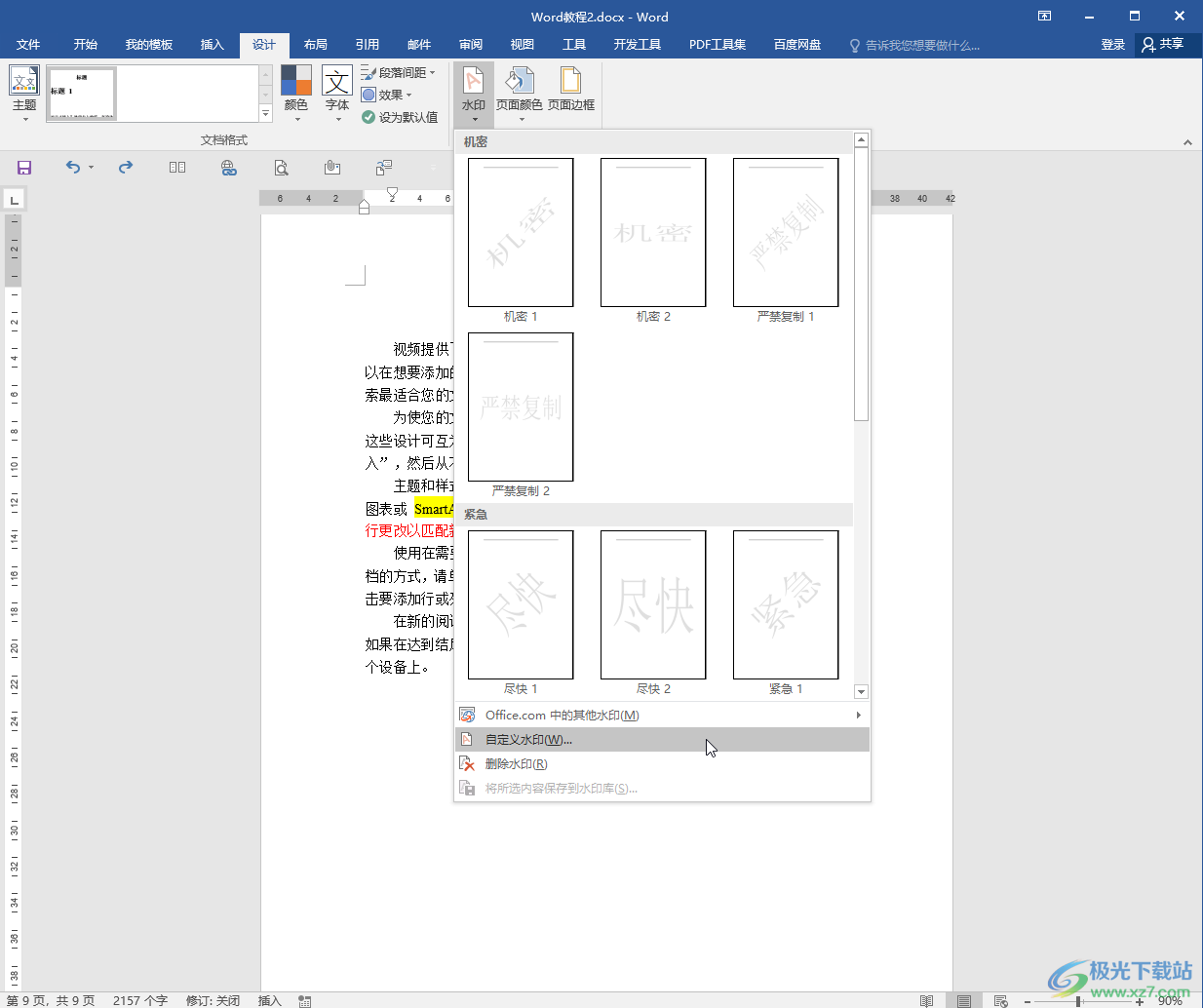
Task: Expand 段落间距 paragraph spacing options
Action: point(399,73)
